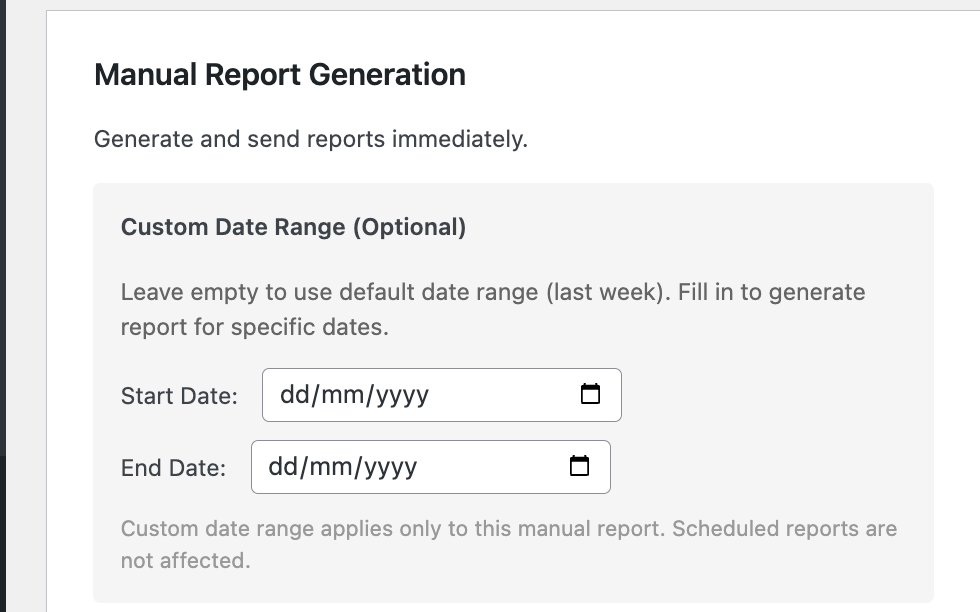980x612 pixels.
Task: Select the day segment in End Date
Action: point(283,466)
